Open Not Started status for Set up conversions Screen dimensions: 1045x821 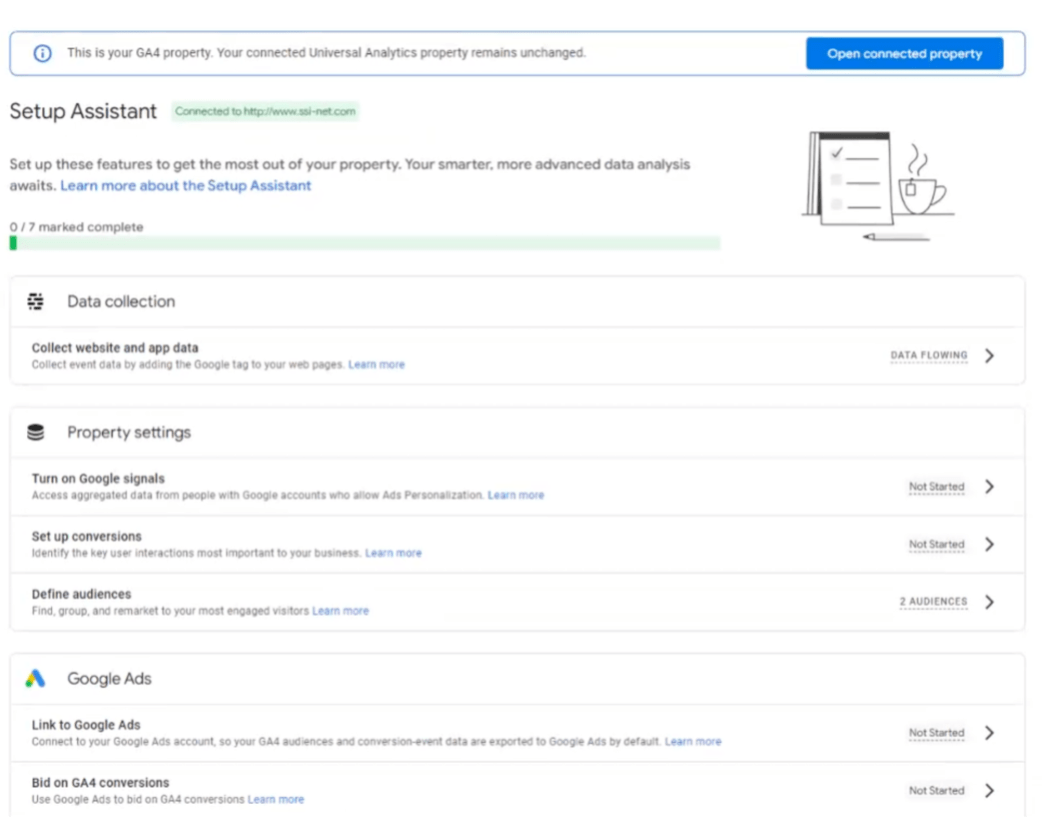pos(936,545)
